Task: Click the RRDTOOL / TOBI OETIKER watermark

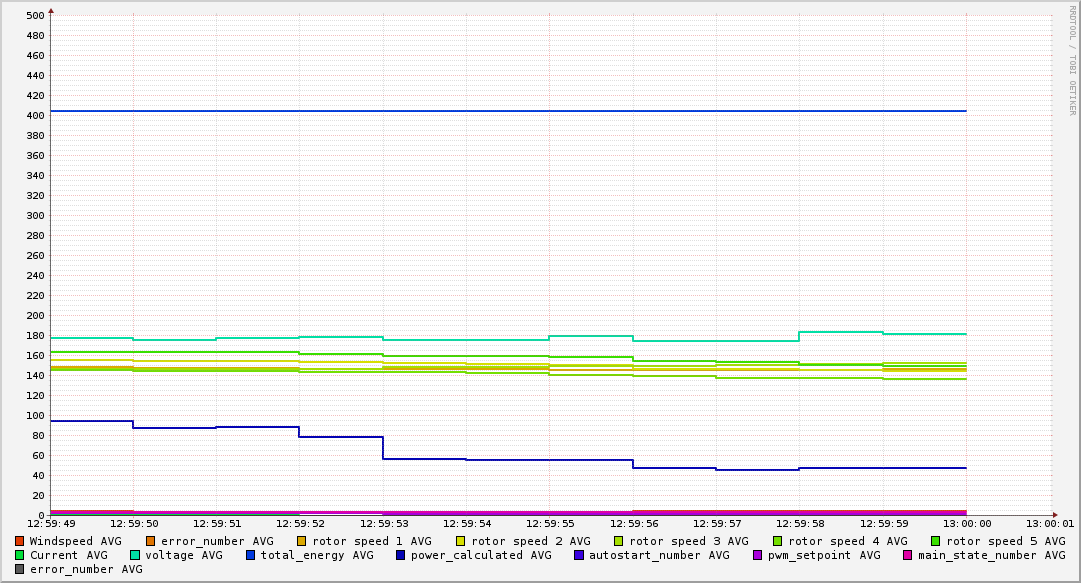Action: point(1072,60)
